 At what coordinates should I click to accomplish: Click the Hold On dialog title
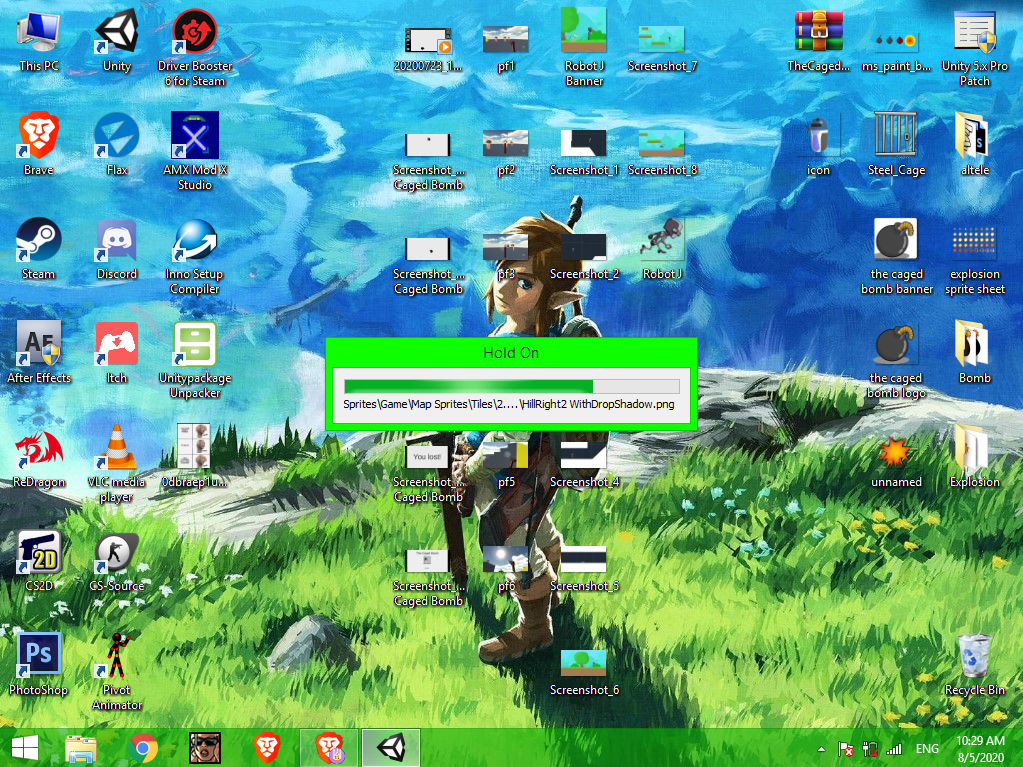click(511, 353)
